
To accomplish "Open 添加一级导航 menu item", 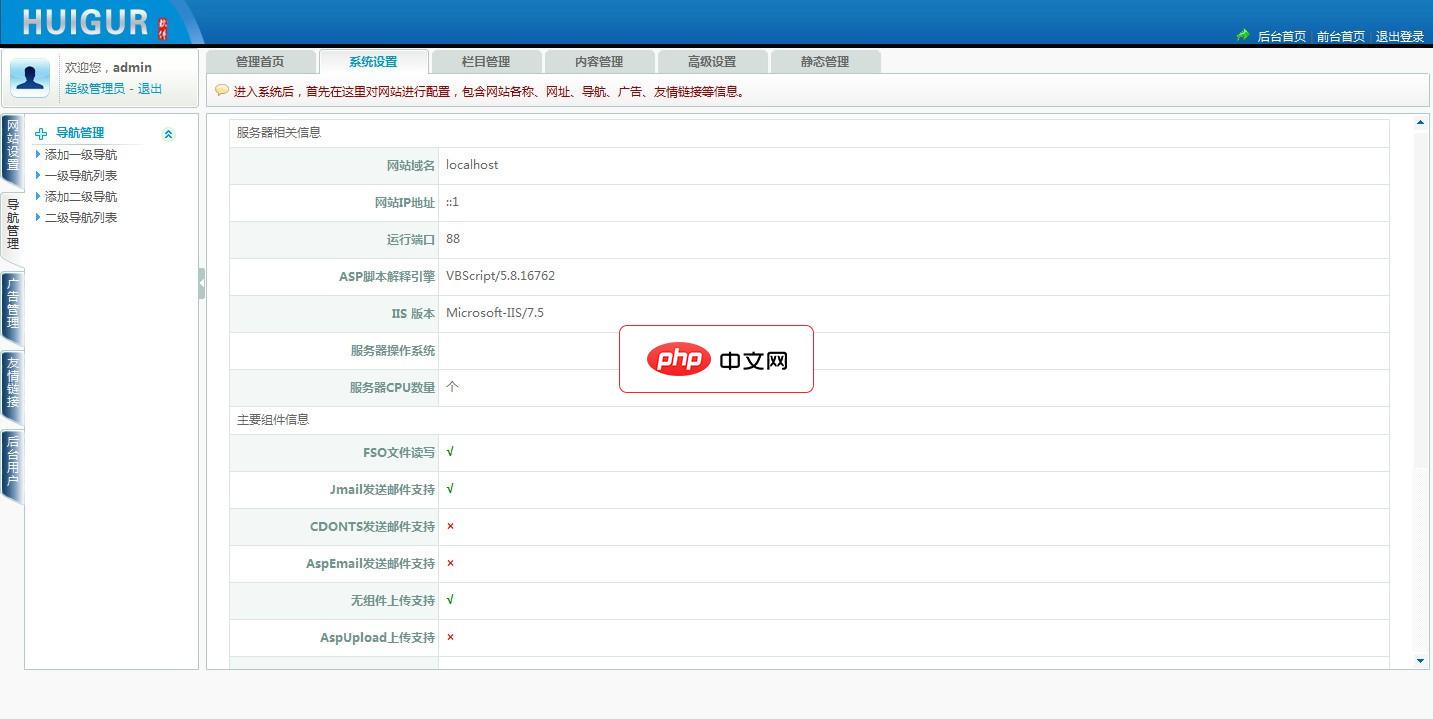I will coord(81,155).
